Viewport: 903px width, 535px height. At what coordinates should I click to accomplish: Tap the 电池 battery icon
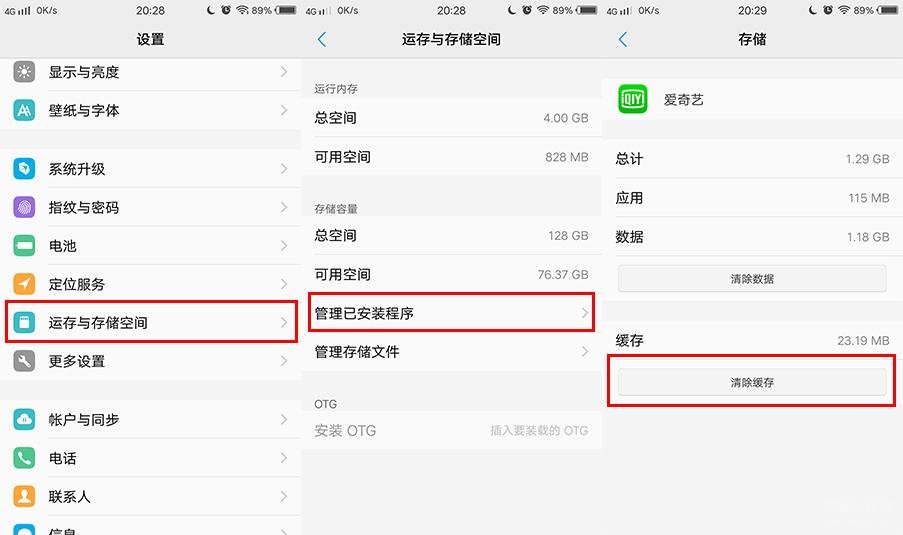[24, 246]
